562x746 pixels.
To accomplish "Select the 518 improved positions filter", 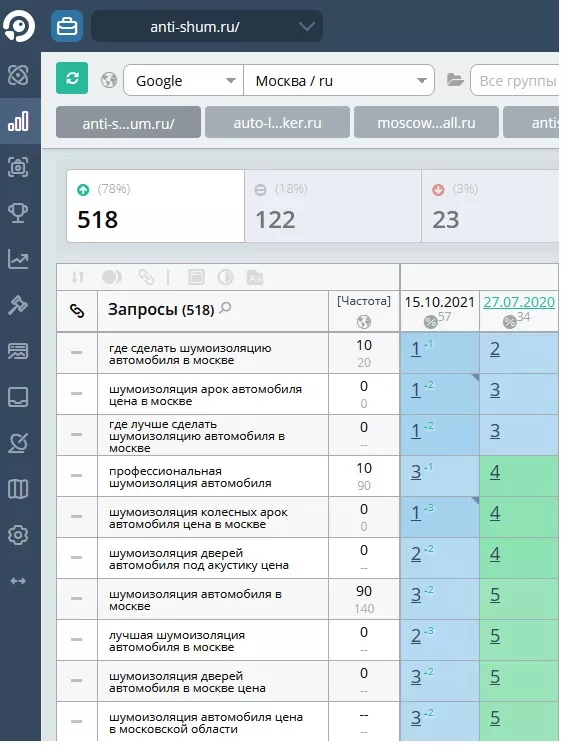I will (x=156, y=206).
